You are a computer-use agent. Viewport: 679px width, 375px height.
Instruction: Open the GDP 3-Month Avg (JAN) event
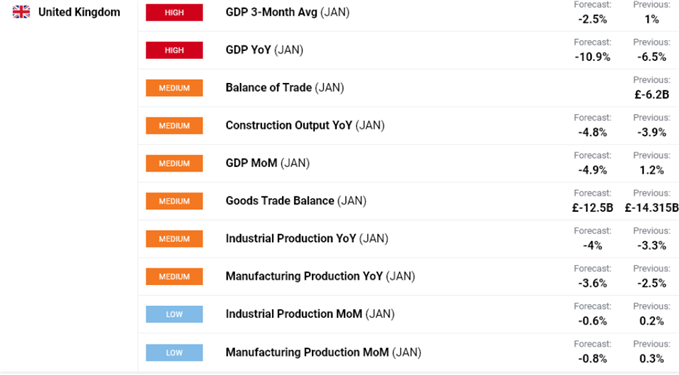point(288,12)
